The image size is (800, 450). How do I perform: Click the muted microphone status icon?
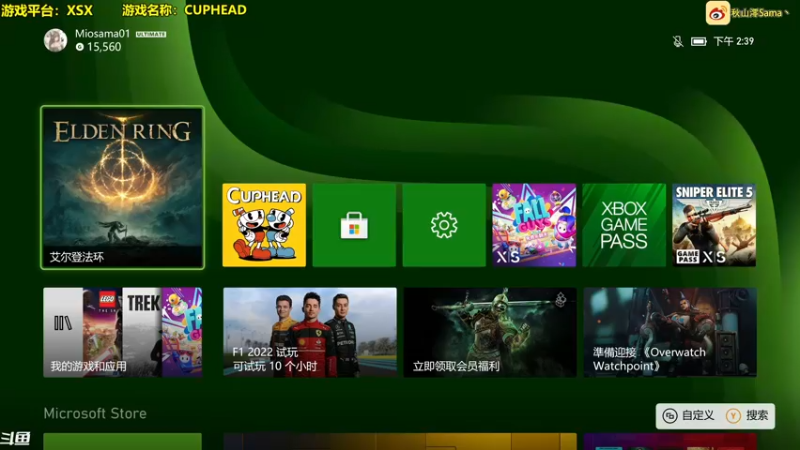678,41
